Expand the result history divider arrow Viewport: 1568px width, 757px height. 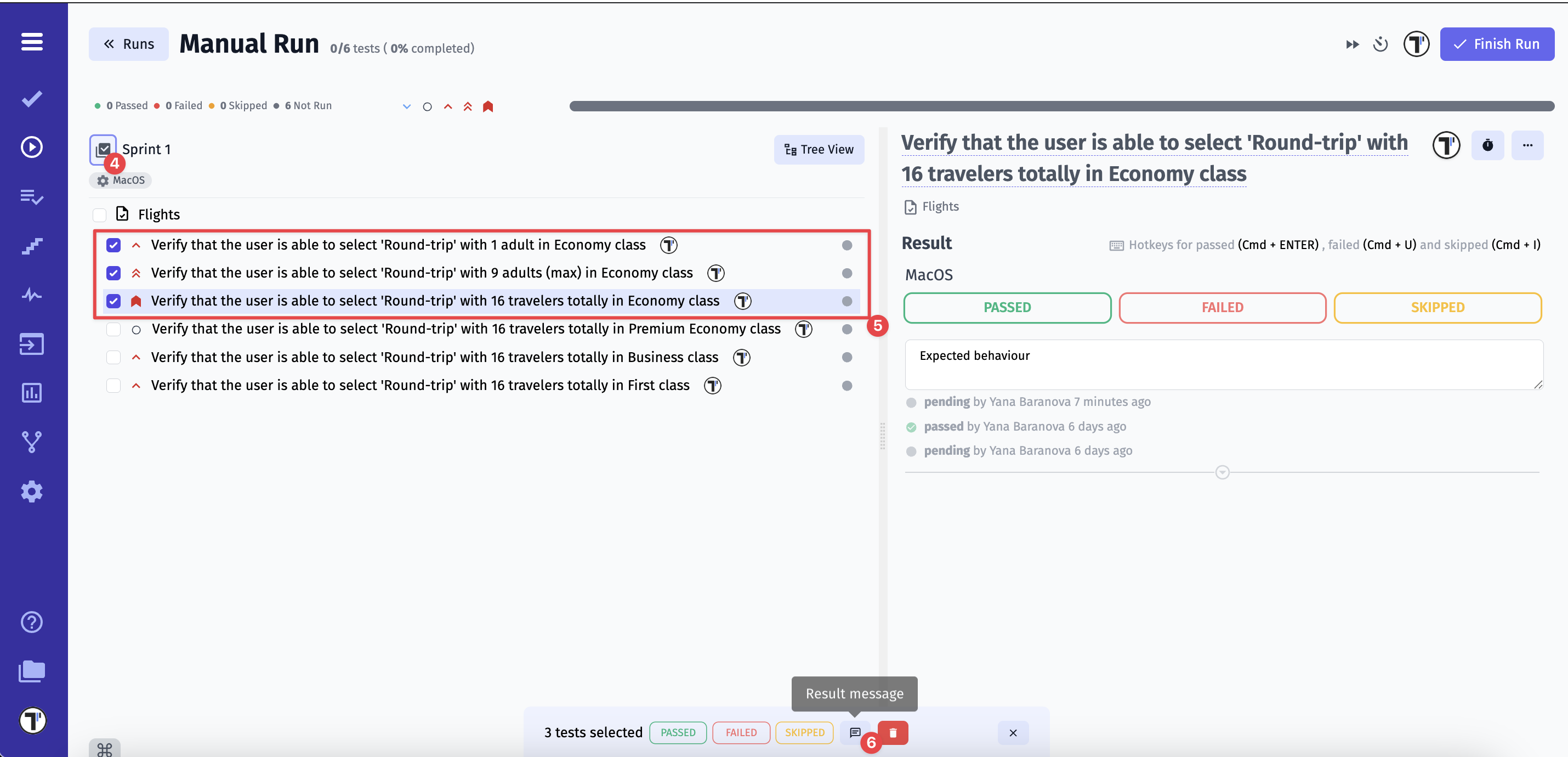pos(1222,473)
